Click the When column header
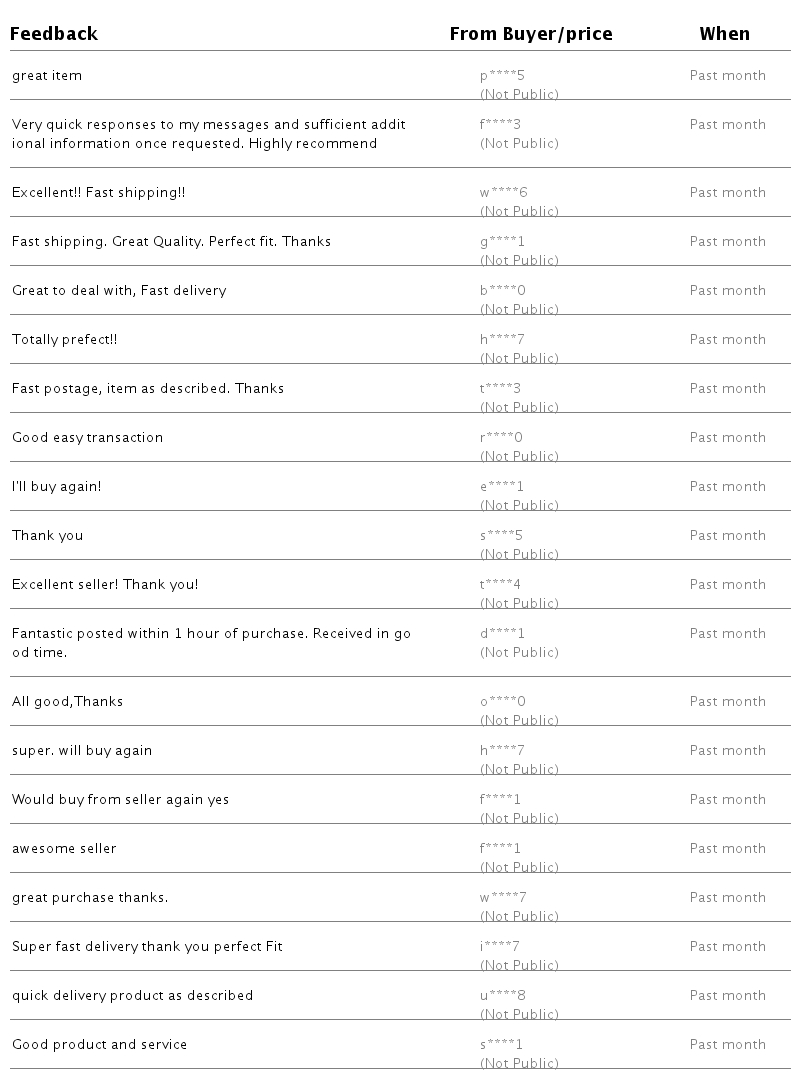 coord(724,34)
